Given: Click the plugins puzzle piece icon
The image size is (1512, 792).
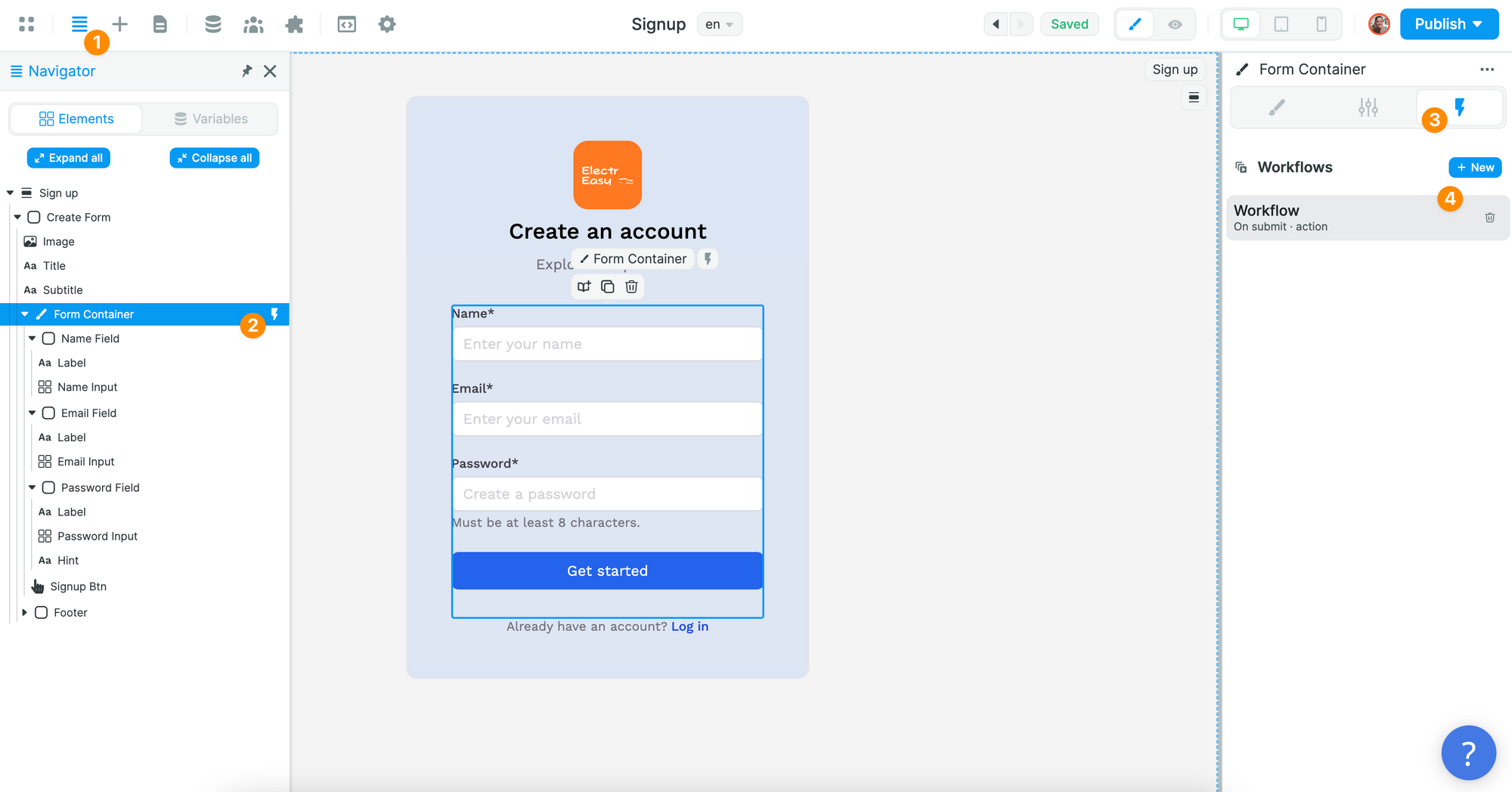Looking at the screenshot, I should tap(294, 24).
